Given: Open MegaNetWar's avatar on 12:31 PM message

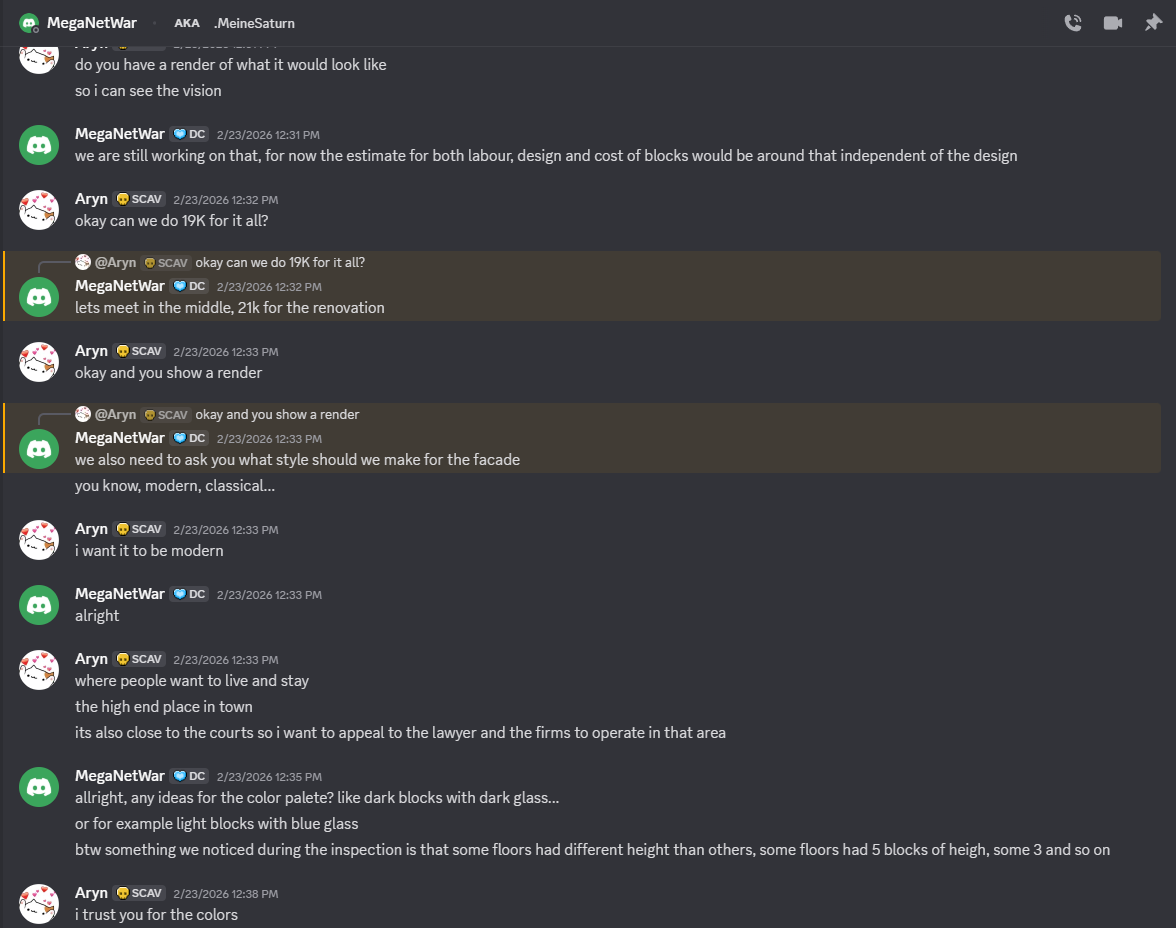Looking at the screenshot, I should pyautogui.click(x=39, y=145).
